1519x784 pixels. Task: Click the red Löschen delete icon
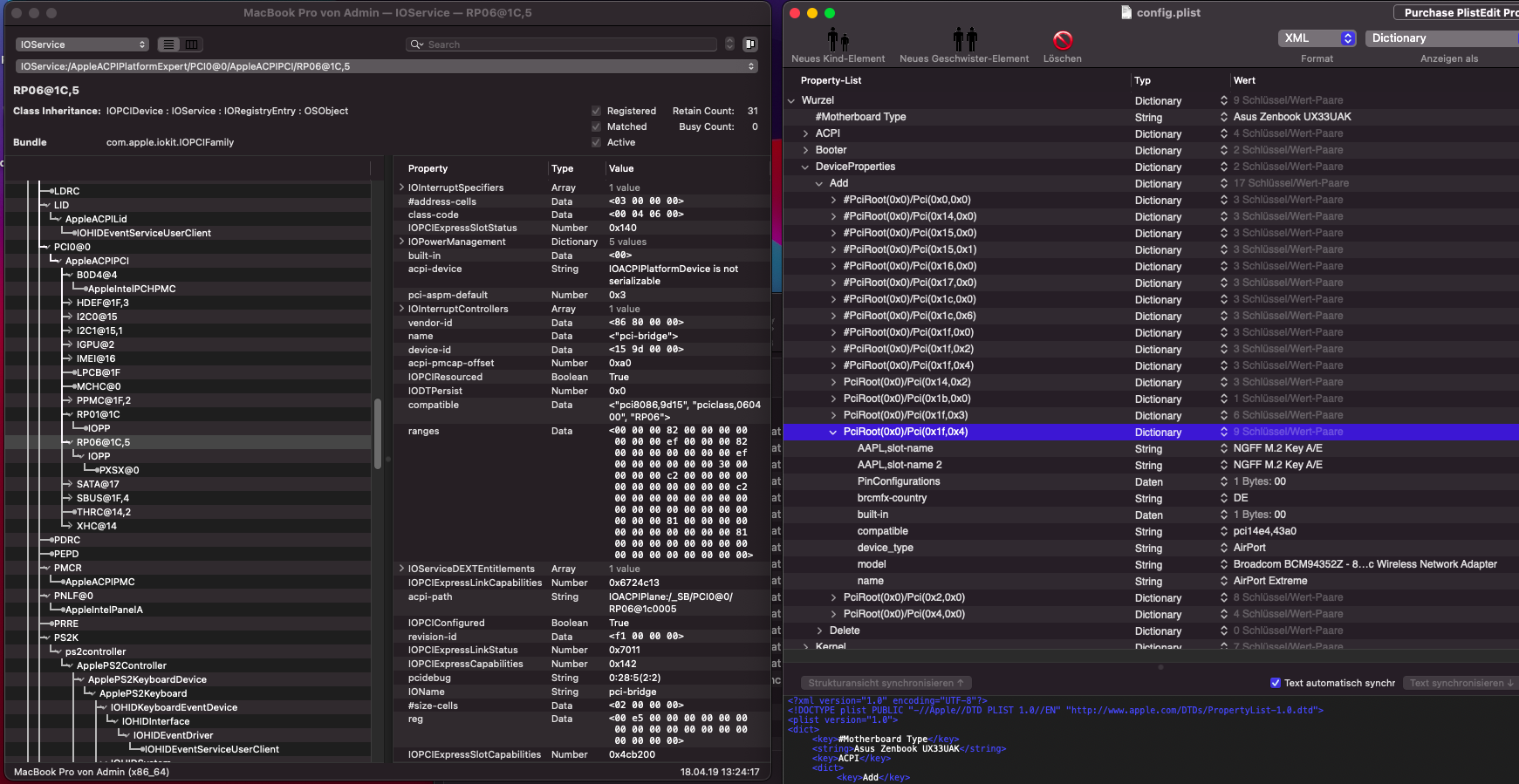tap(1062, 40)
